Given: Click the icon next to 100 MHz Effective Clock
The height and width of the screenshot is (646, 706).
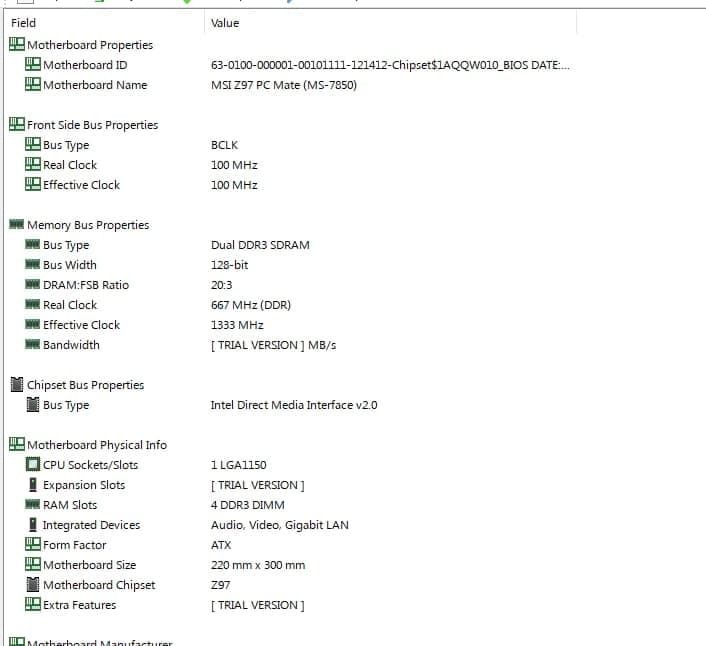Looking at the screenshot, I should pos(32,184).
